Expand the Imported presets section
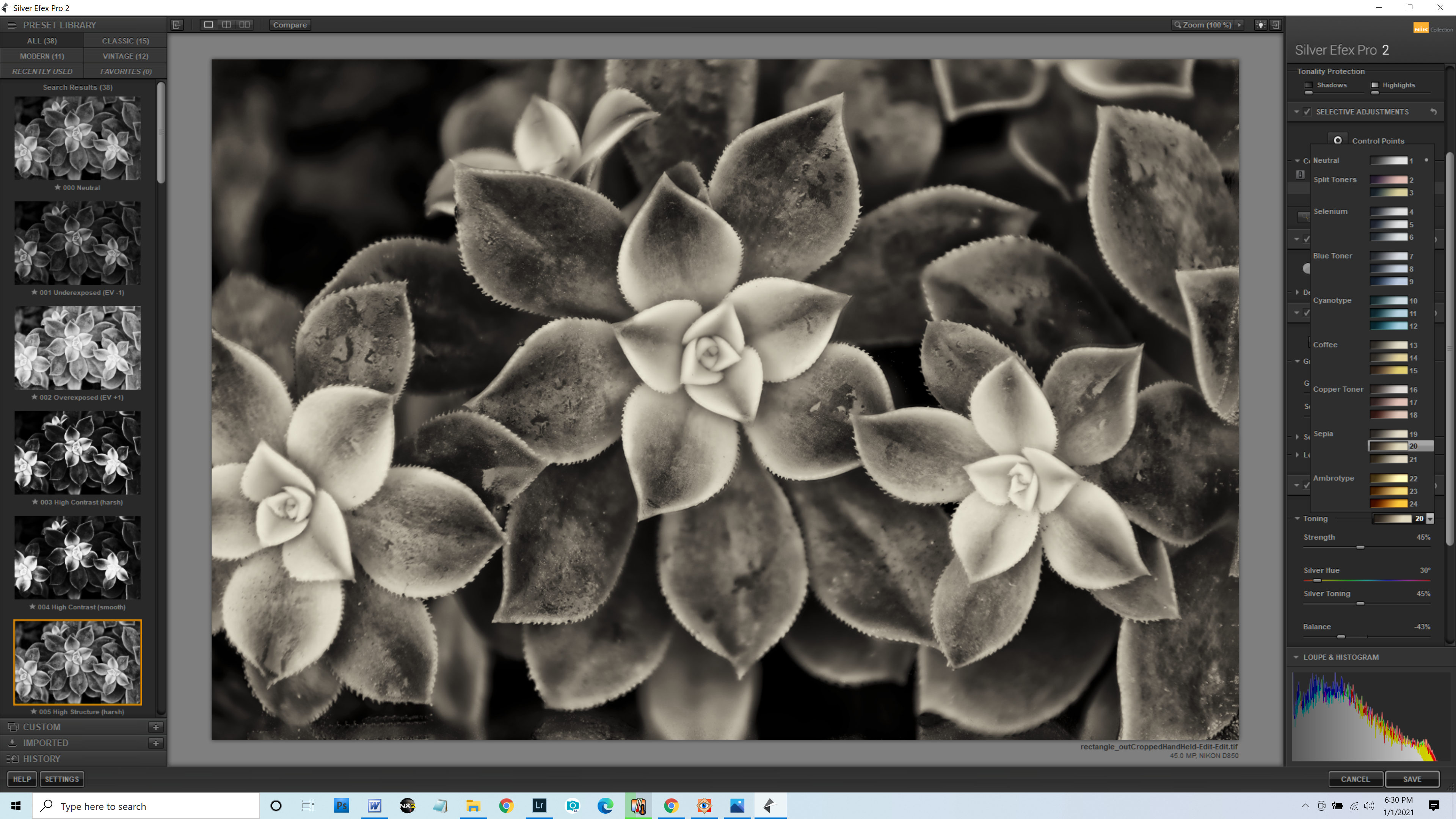Viewport: 1456px width, 819px height. [45, 743]
